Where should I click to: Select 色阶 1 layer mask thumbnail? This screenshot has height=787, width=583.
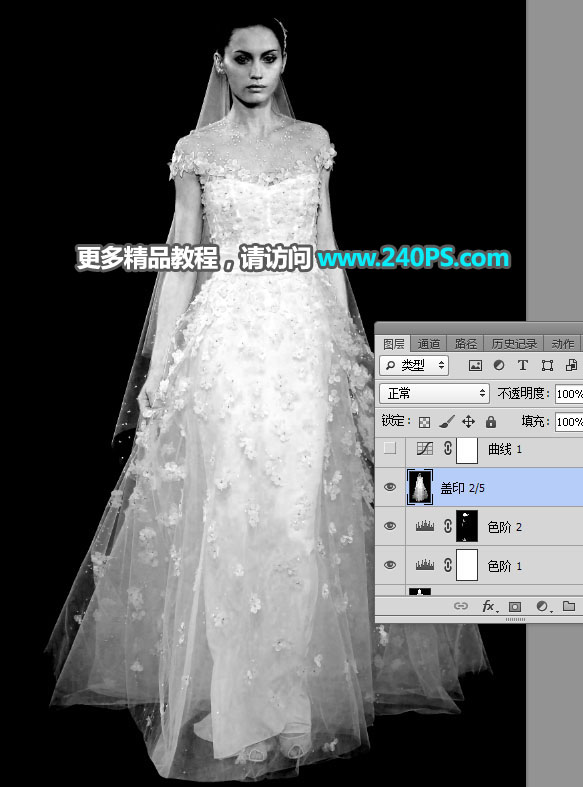[467, 565]
